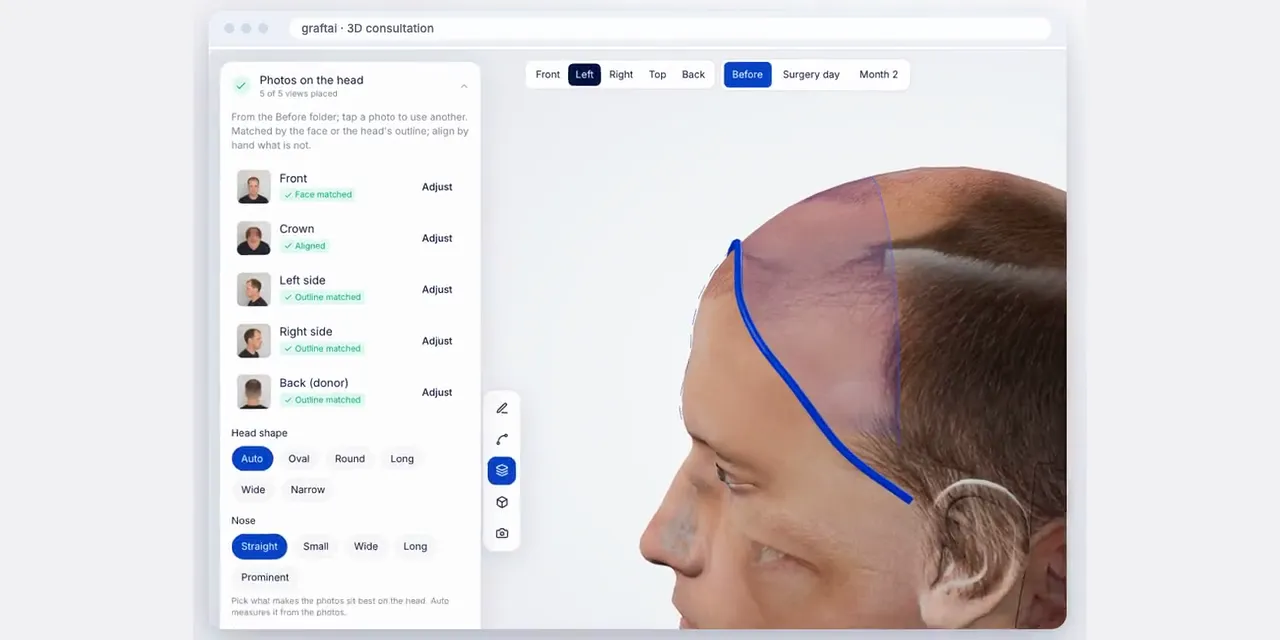Click the 'graftai · 3D consultation' address bar
Screen dimensions: 1280x640
pyautogui.click(x=669, y=28)
